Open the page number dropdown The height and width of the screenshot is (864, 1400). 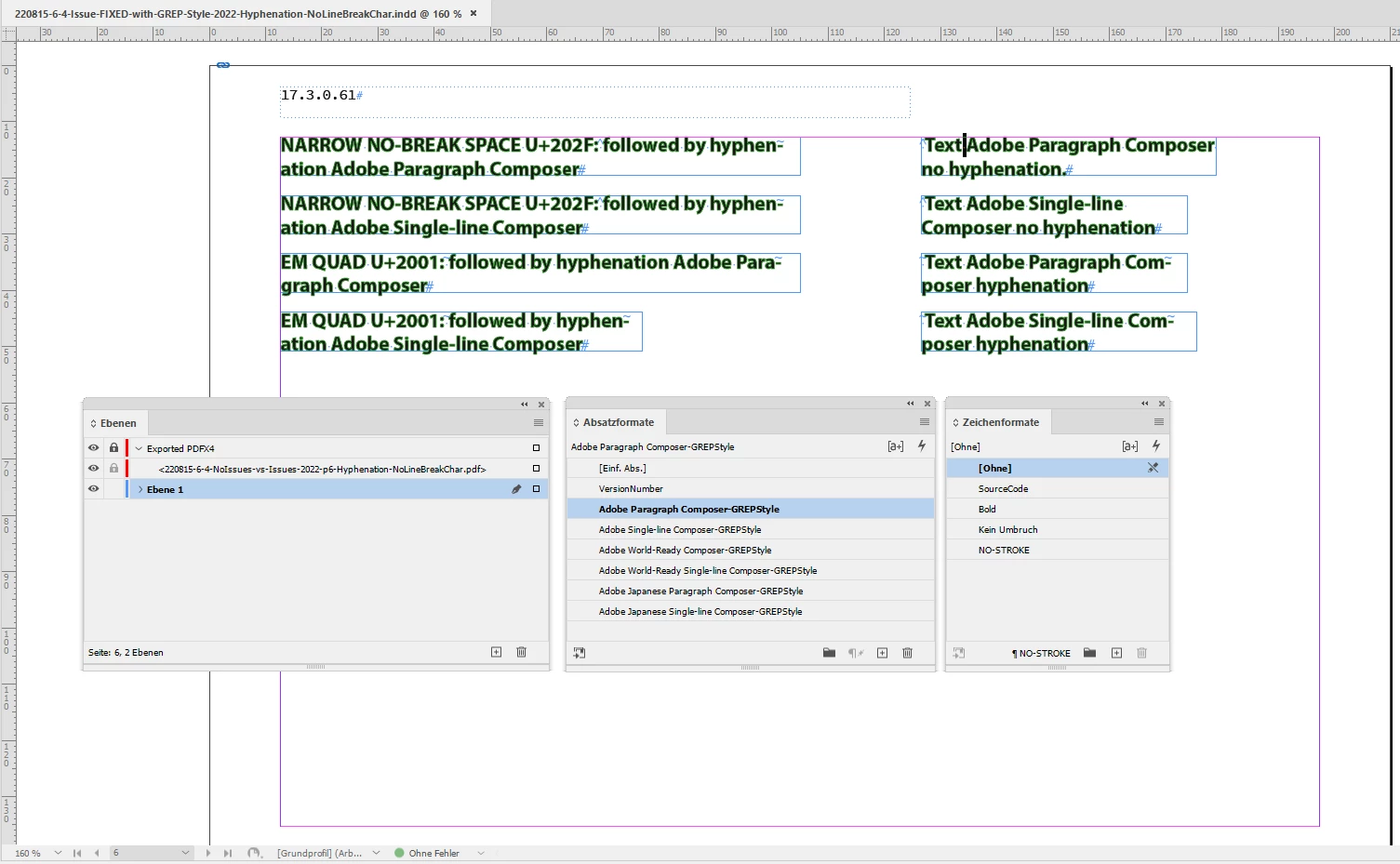pos(185,853)
